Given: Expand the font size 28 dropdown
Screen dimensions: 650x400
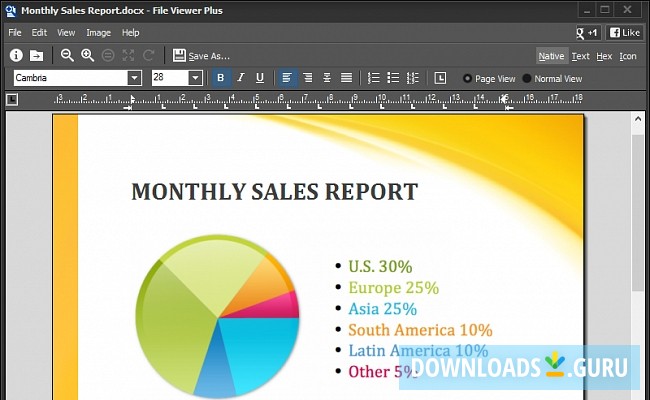Looking at the screenshot, I should (x=195, y=78).
